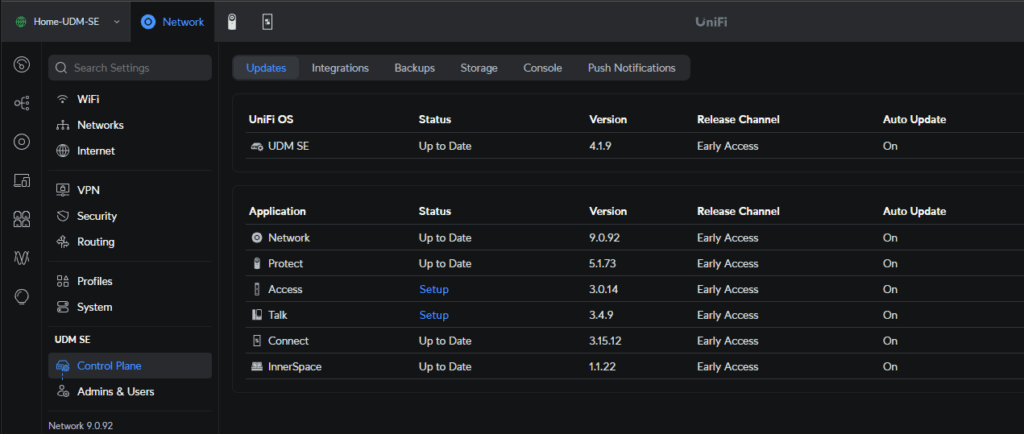
Task: Open the topology icon in left rail
Action: point(22,103)
